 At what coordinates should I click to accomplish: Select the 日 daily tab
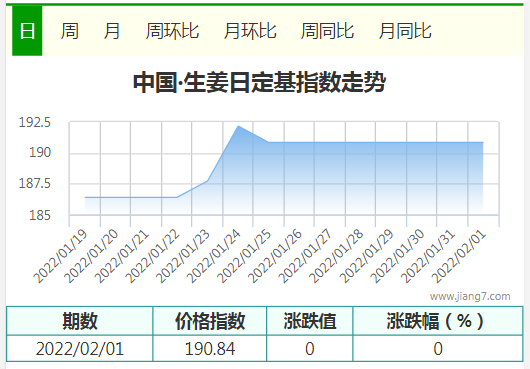tap(27, 31)
